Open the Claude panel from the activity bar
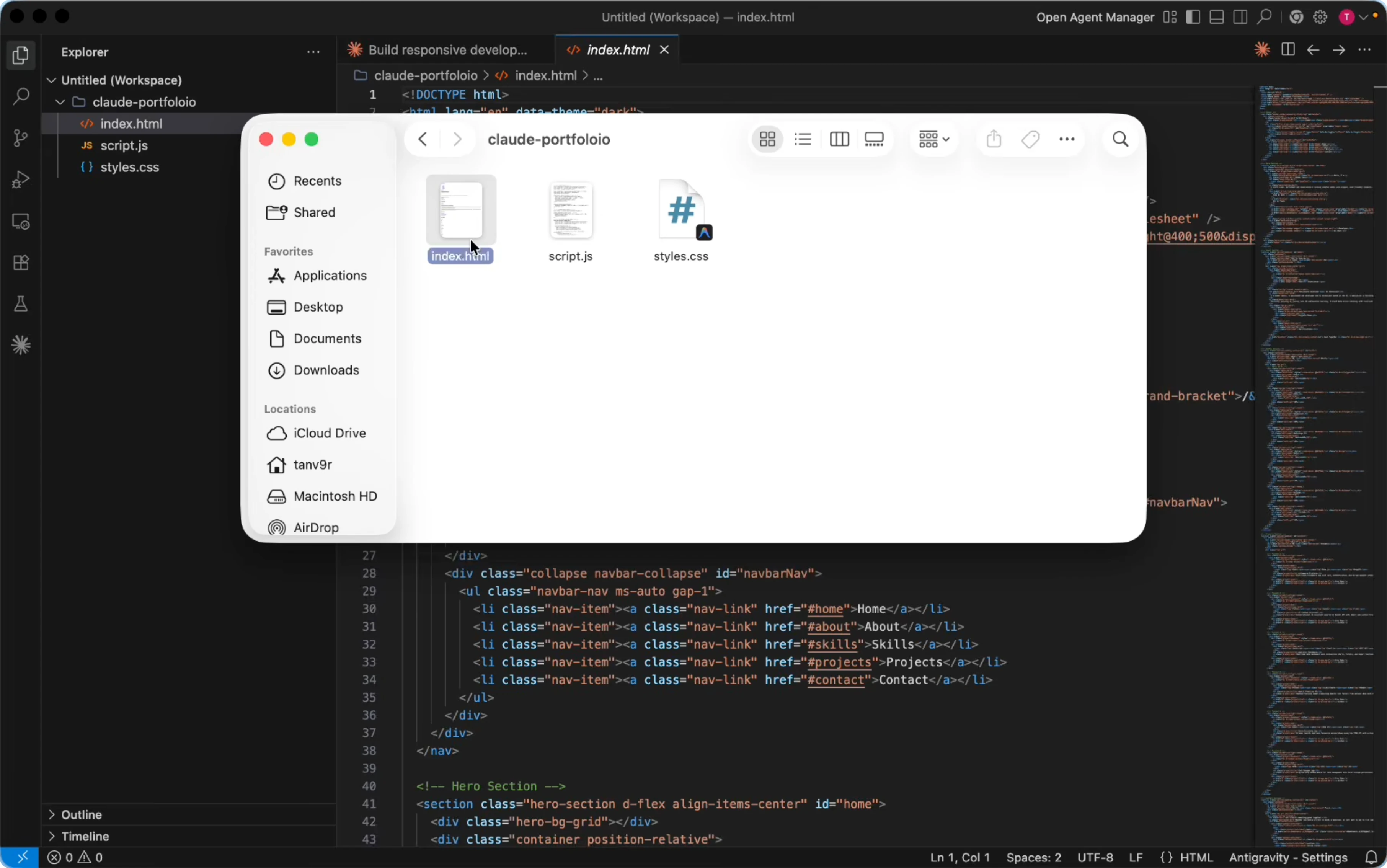1387x868 pixels. click(21, 345)
